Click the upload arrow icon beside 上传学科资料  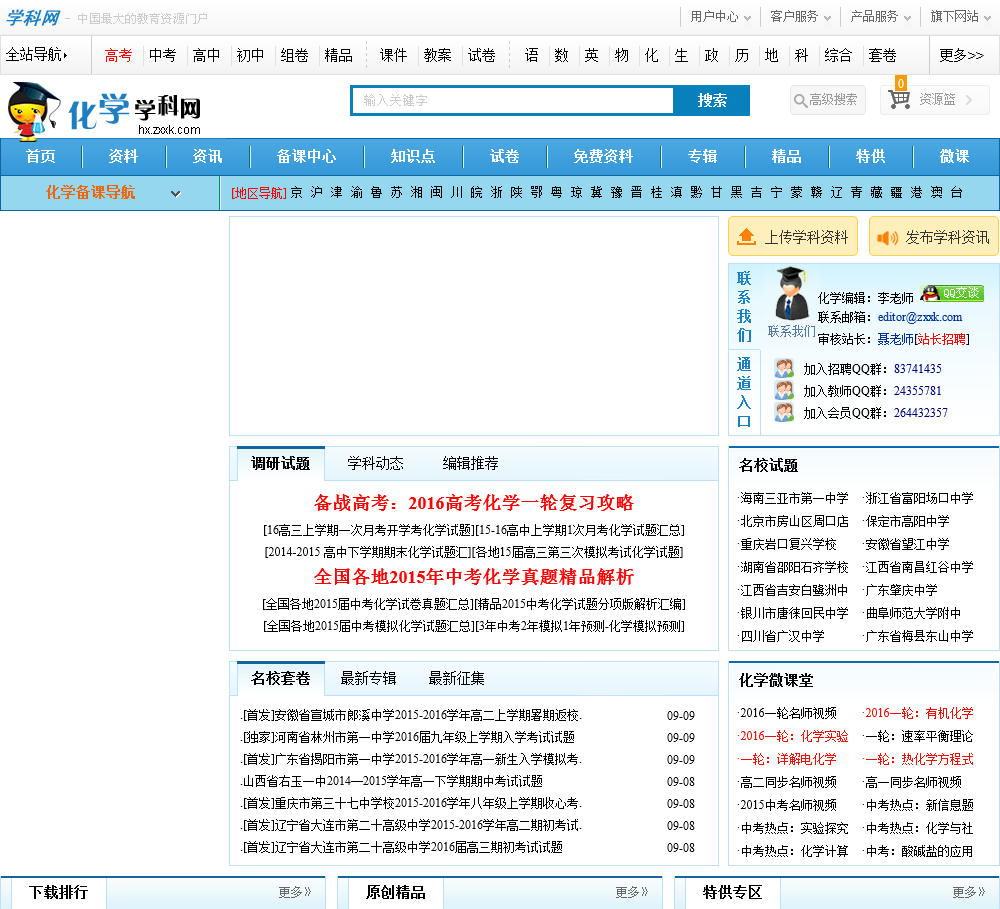[746, 237]
